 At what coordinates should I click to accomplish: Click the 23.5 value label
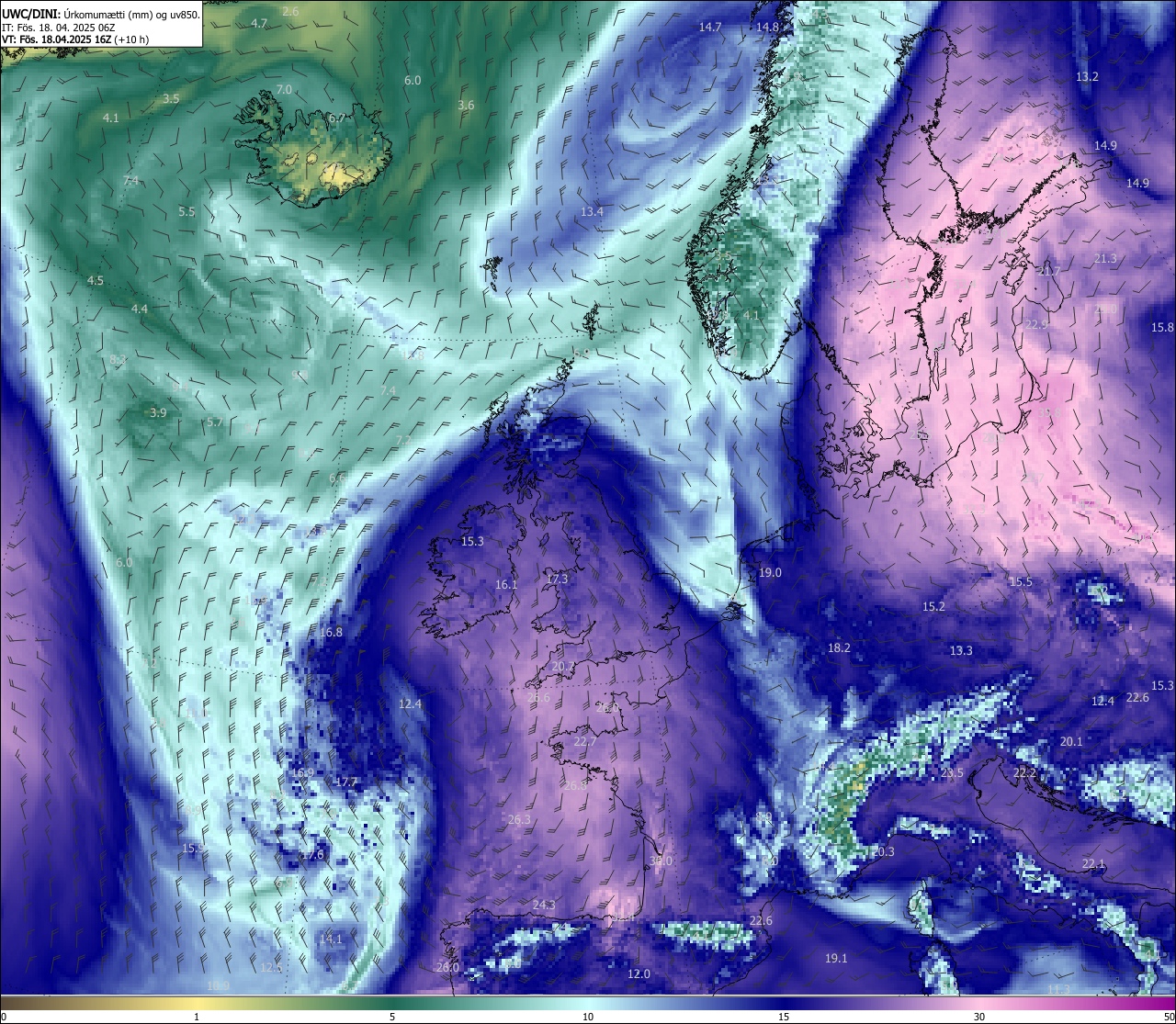953,773
